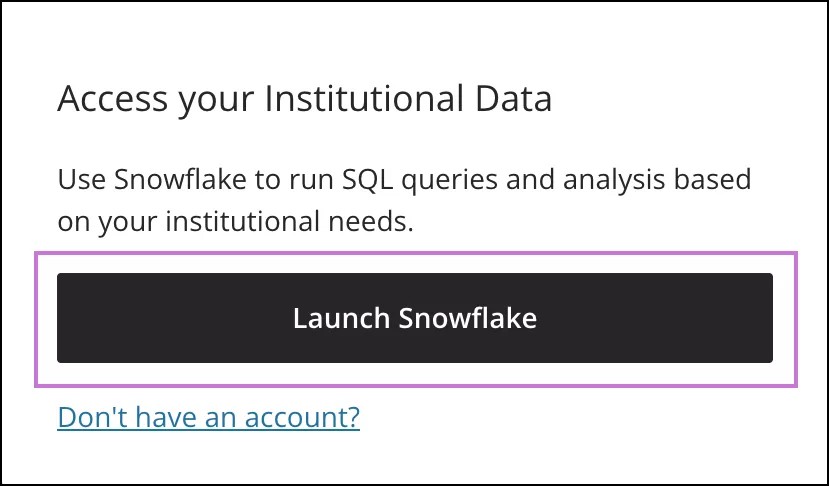Open the "Don't have an account?" link
Screen dimensions: 829x486
tap(208, 417)
